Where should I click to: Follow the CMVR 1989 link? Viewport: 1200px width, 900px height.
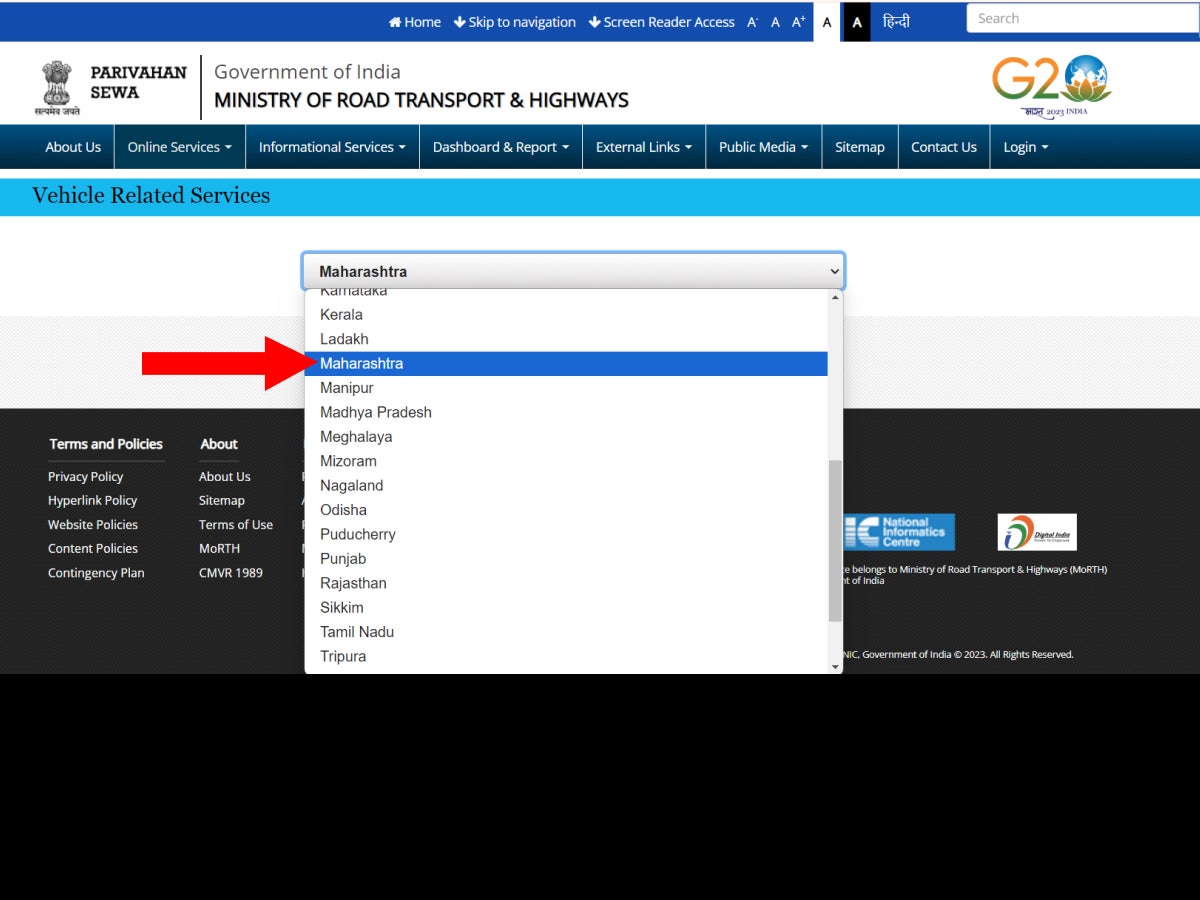230,572
